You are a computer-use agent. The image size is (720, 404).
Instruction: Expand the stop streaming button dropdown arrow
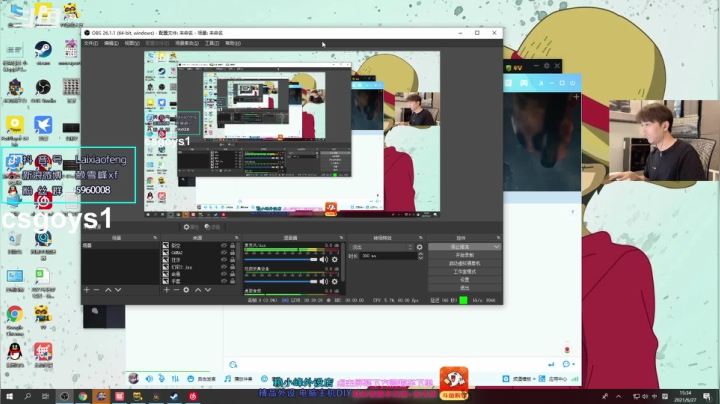(496, 247)
